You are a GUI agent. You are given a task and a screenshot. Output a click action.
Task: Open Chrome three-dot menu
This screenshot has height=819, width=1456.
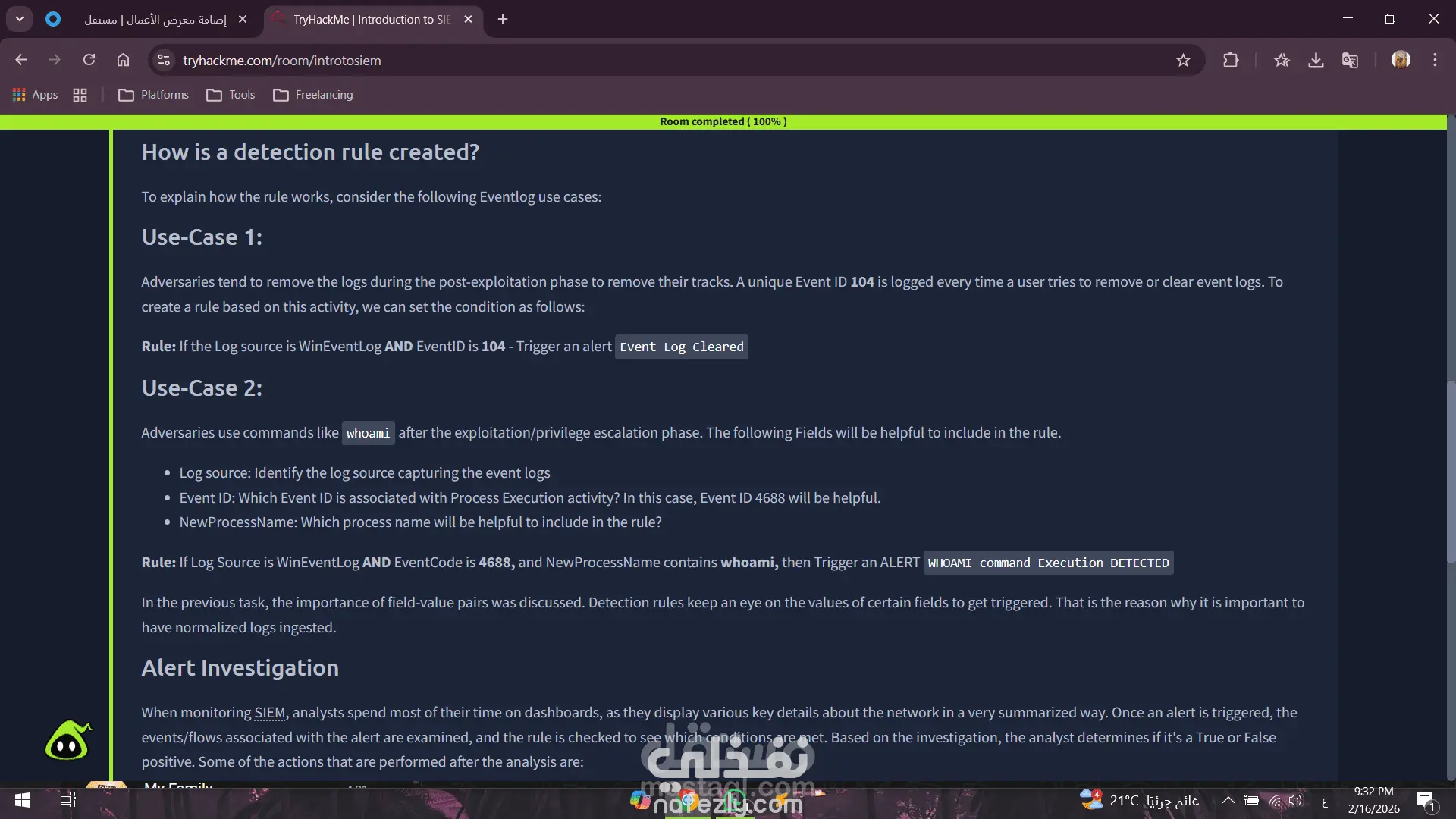click(x=1435, y=60)
